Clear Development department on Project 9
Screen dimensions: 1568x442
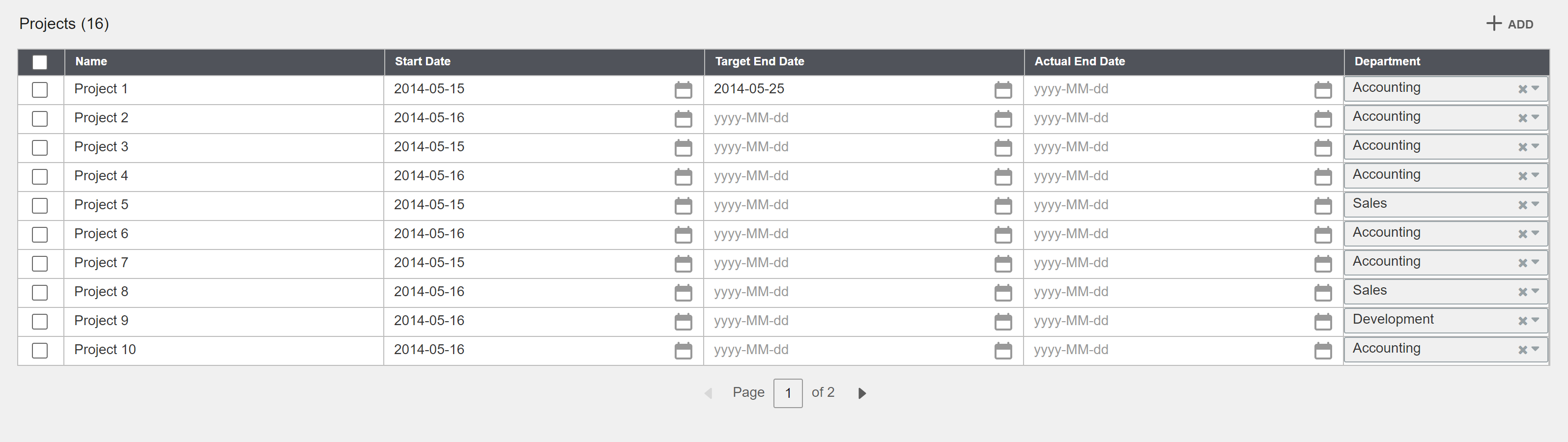pos(1522,321)
